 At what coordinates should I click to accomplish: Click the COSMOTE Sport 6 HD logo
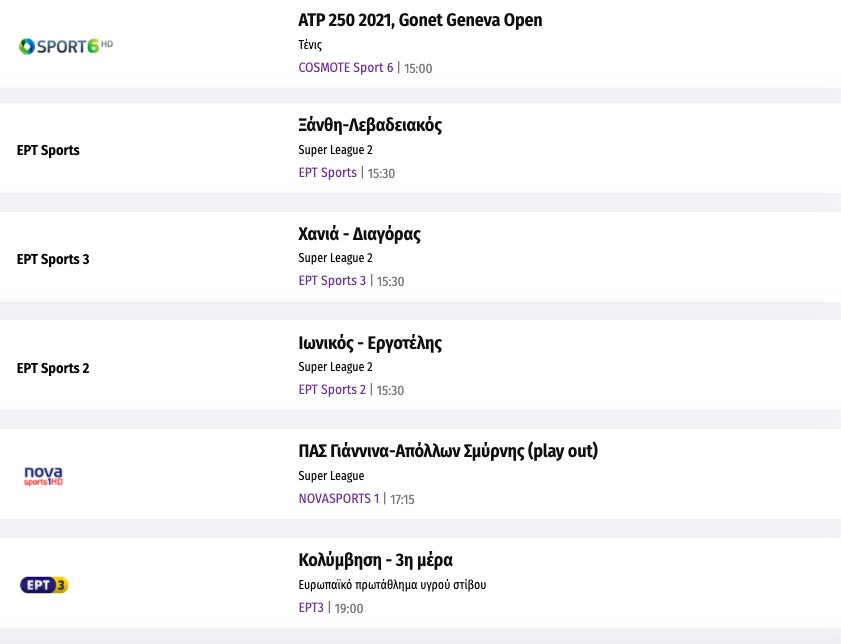point(66,46)
